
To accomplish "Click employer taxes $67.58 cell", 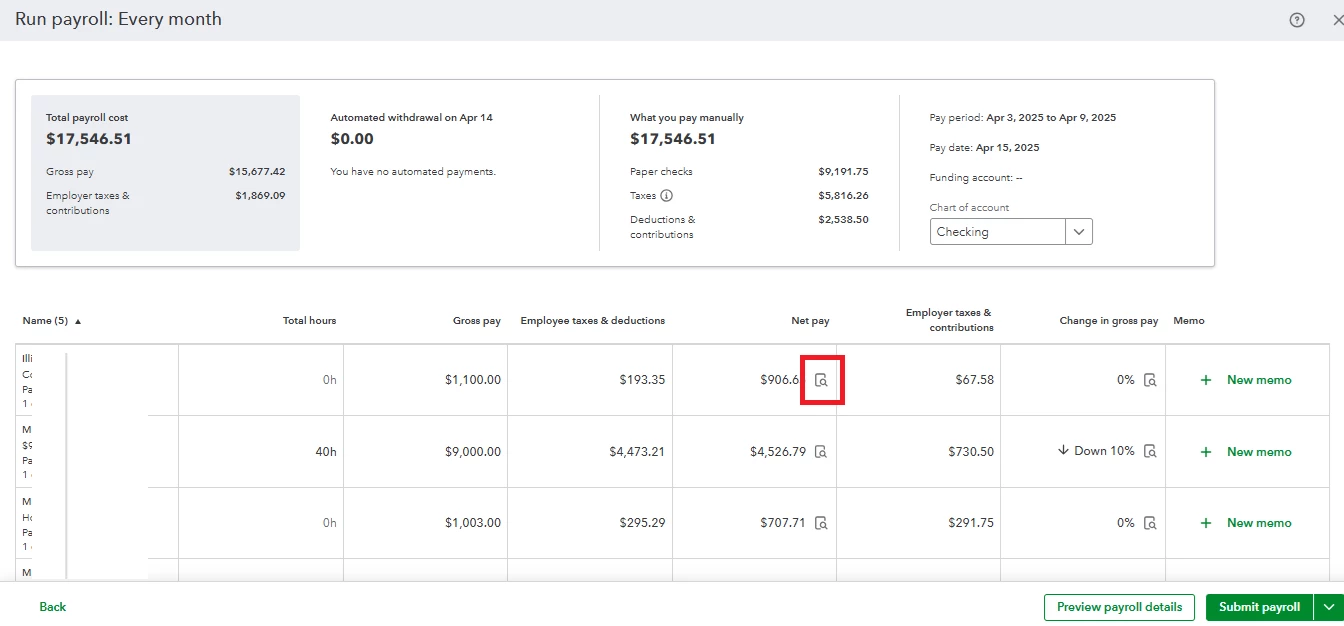I will click(x=975, y=380).
